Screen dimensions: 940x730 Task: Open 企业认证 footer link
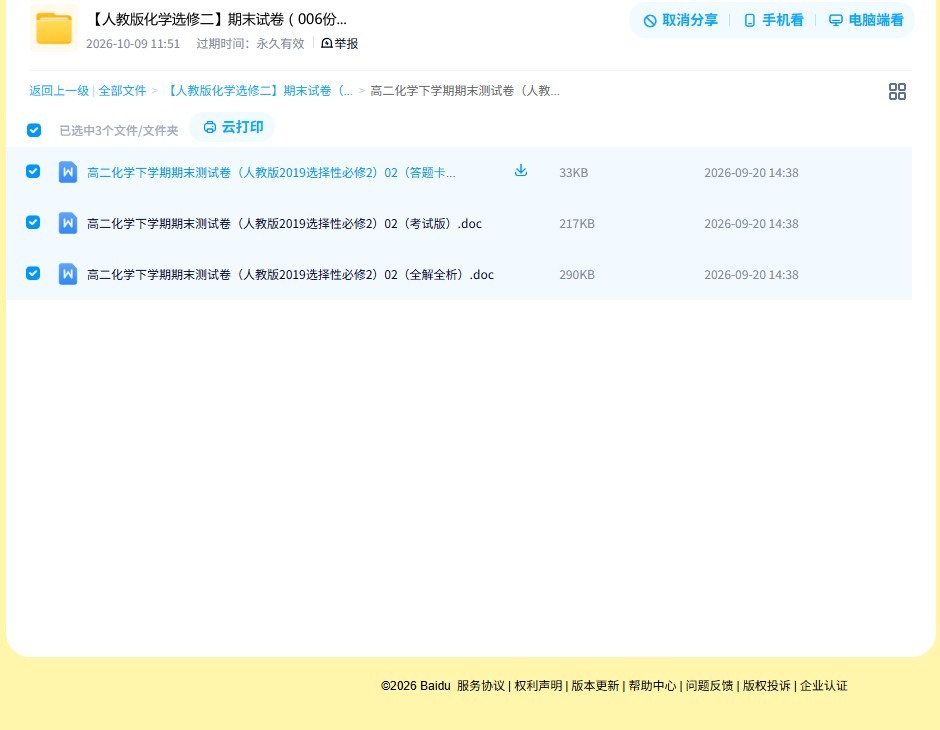pos(824,686)
